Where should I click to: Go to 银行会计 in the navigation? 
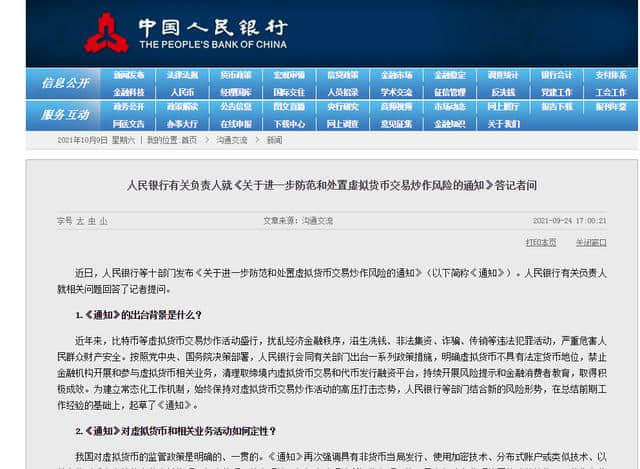click(556, 75)
